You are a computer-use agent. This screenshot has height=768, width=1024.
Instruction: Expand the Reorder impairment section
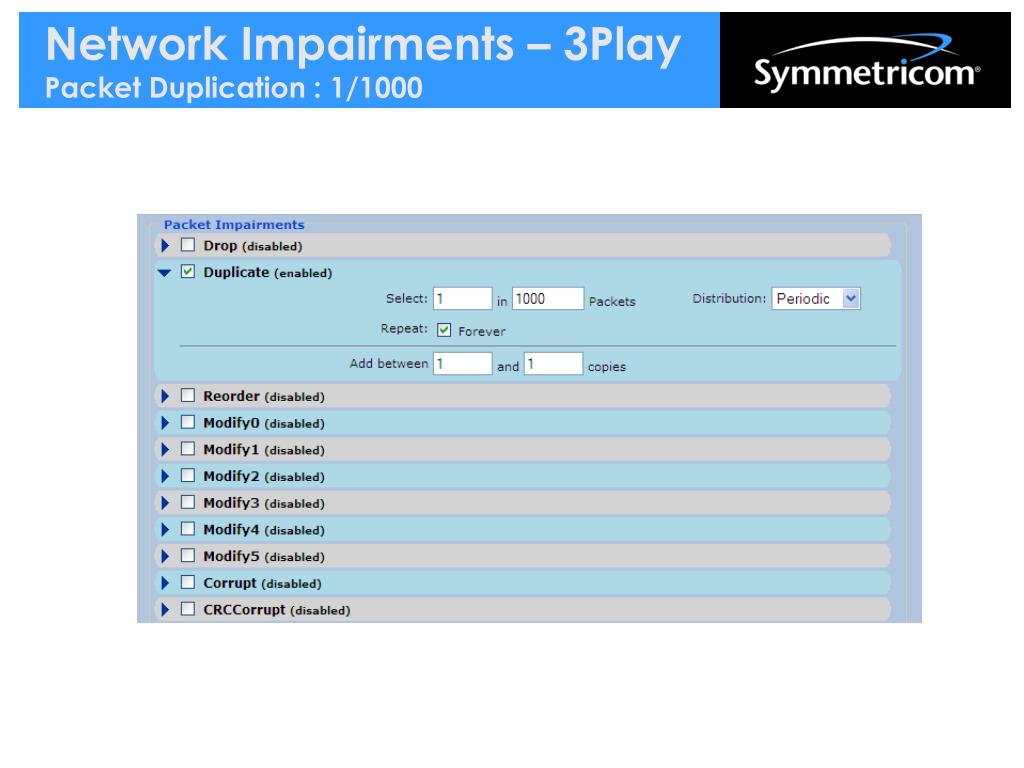tap(165, 396)
